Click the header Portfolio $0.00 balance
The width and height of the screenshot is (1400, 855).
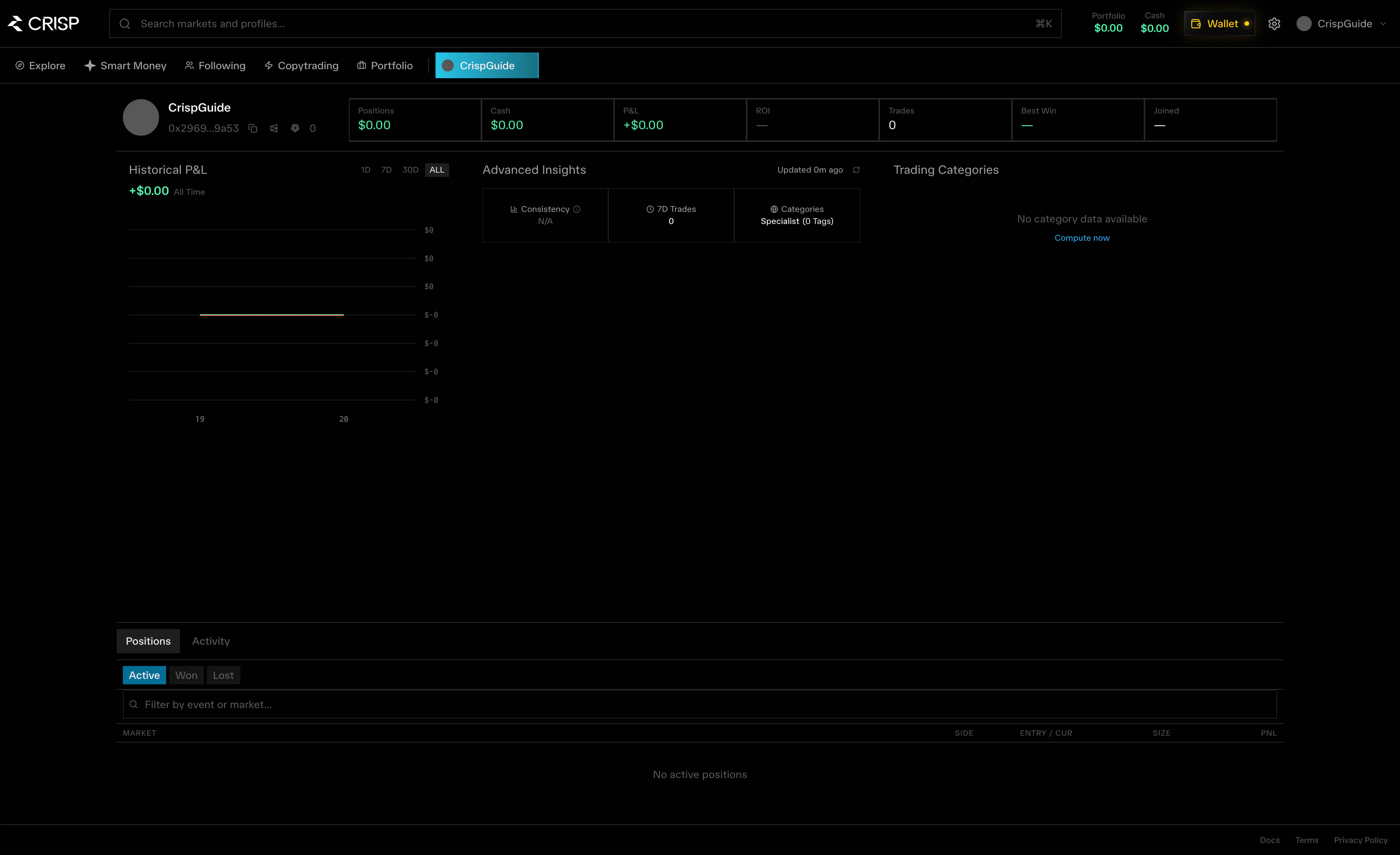1108,23
